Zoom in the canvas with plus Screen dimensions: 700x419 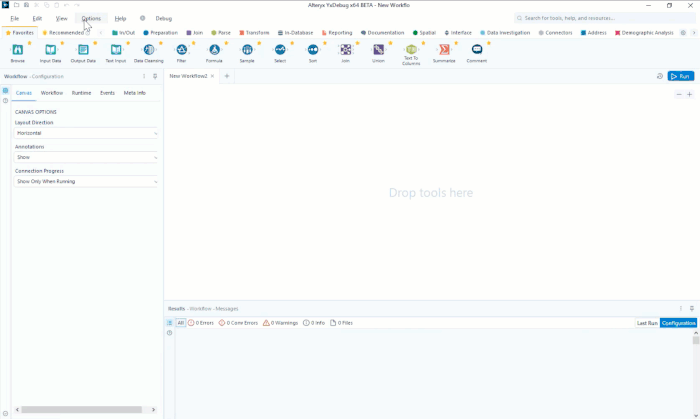pos(689,95)
